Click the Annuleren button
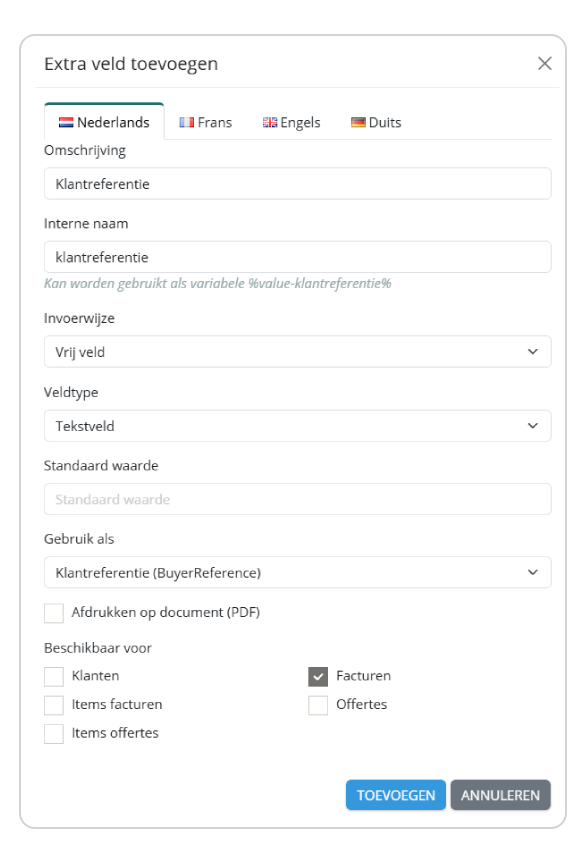The width and height of the screenshot is (587, 864). click(500, 795)
